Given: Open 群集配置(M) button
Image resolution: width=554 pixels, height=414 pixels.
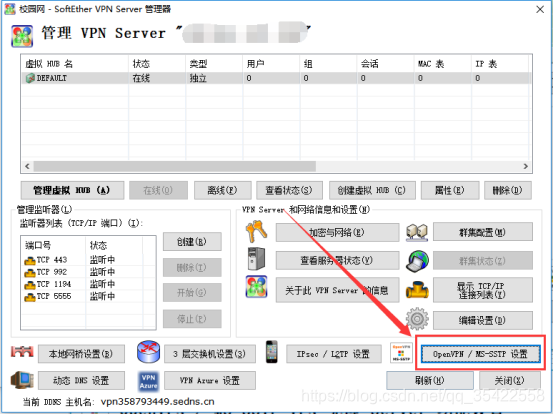Looking at the screenshot, I should 483,232.
